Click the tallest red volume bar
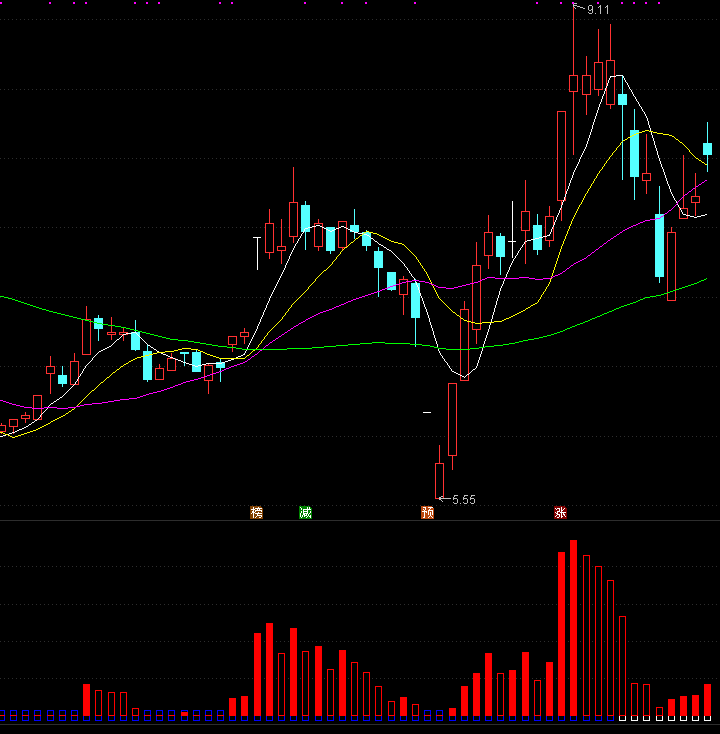 pos(573,628)
